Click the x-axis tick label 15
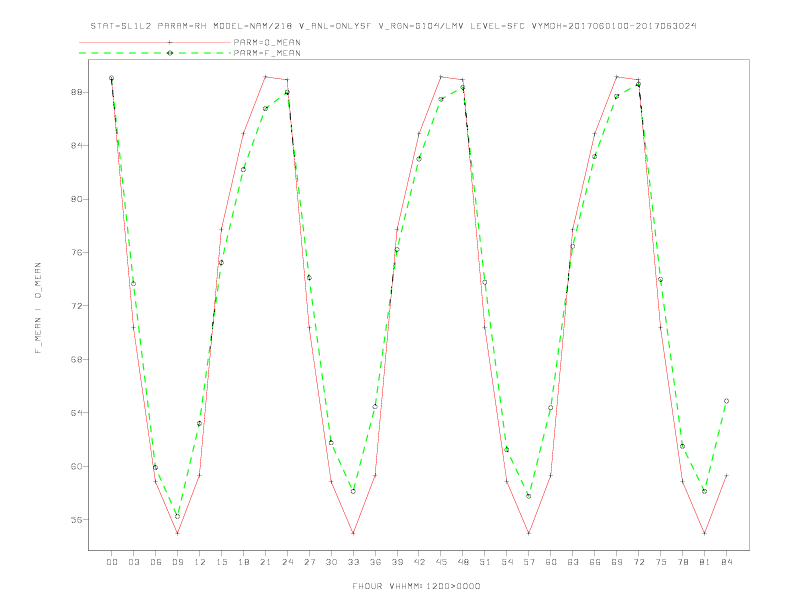The height and width of the screenshot is (612, 792). (x=222, y=562)
